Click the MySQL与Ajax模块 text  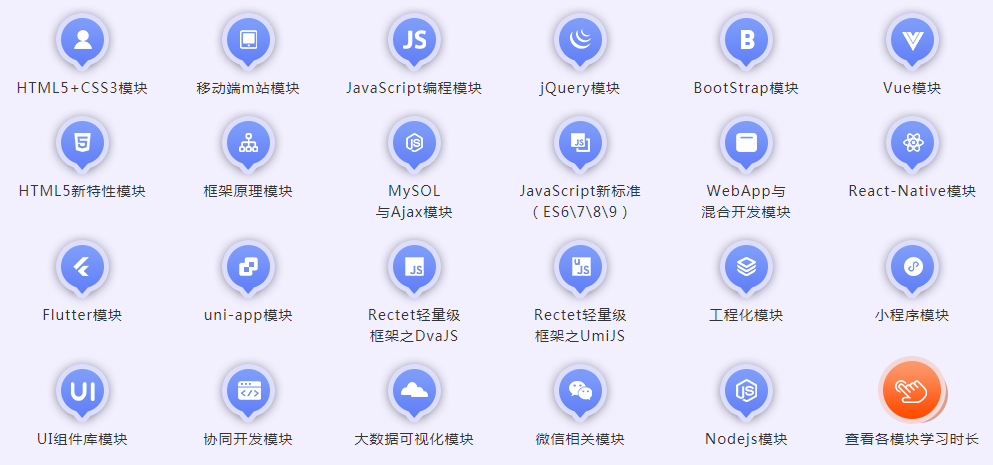[x=414, y=201]
